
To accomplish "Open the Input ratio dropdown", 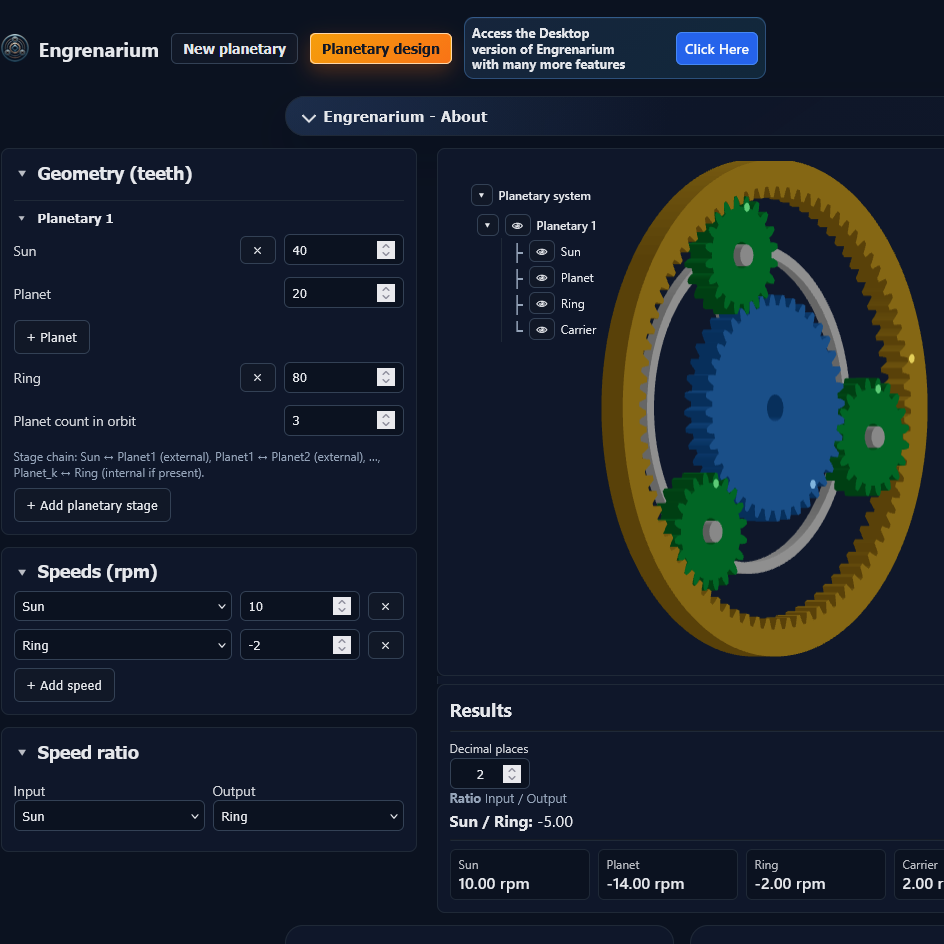I will [109, 816].
